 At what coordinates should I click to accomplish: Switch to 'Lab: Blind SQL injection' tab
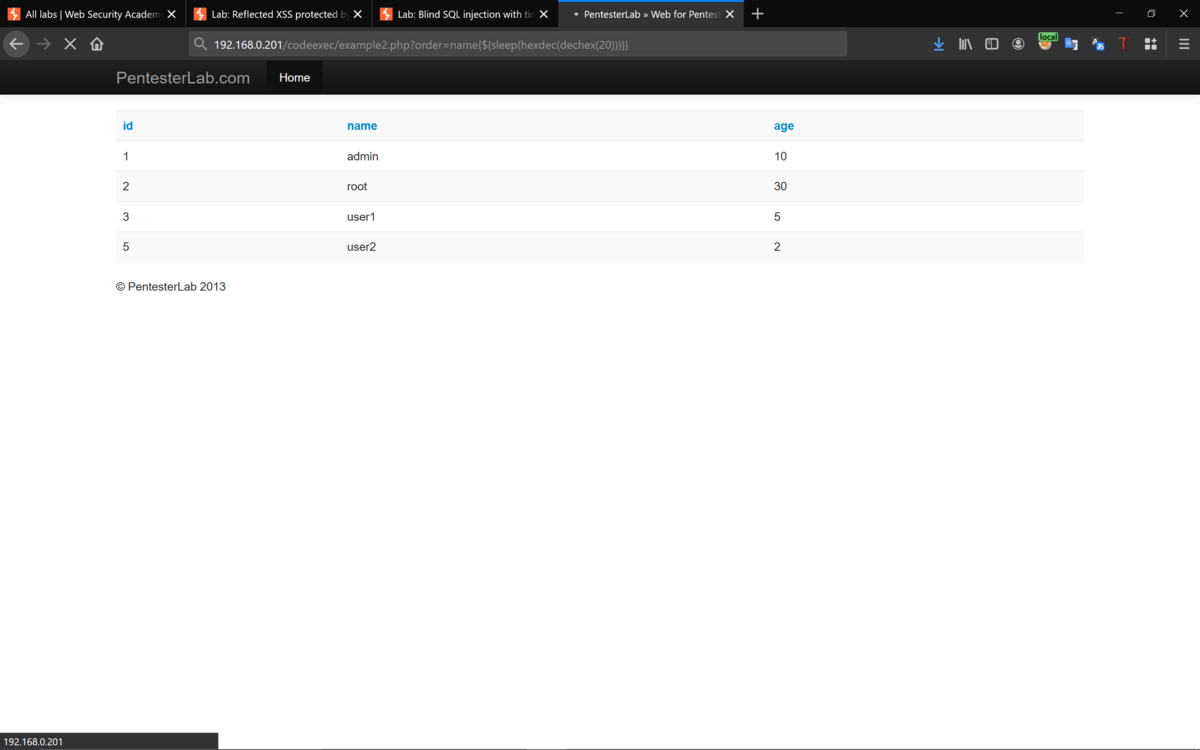(x=465, y=14)
